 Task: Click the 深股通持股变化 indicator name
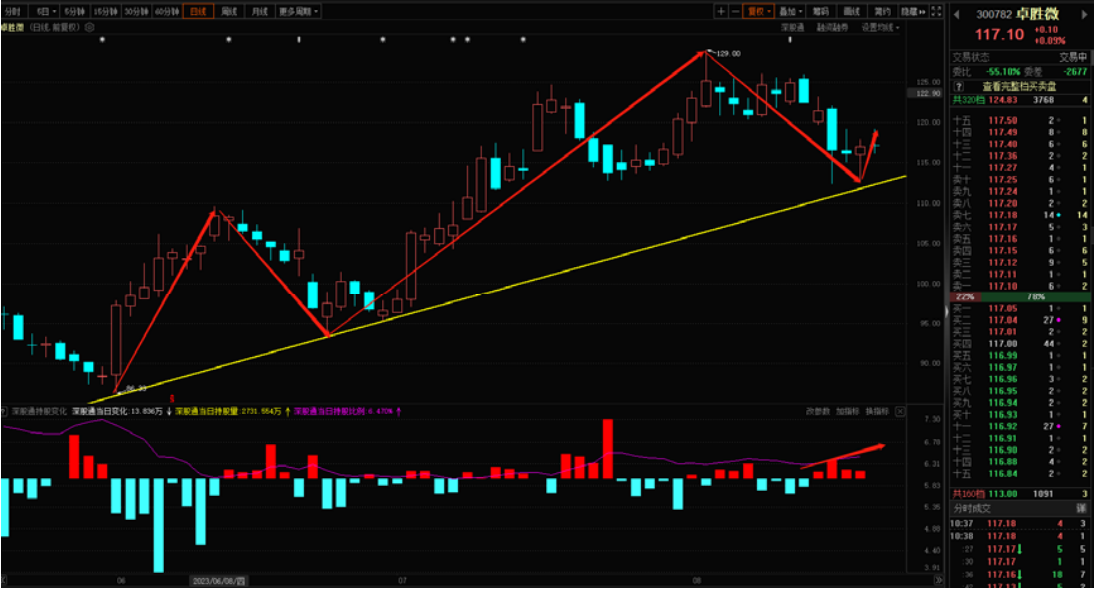coord(39,412)
